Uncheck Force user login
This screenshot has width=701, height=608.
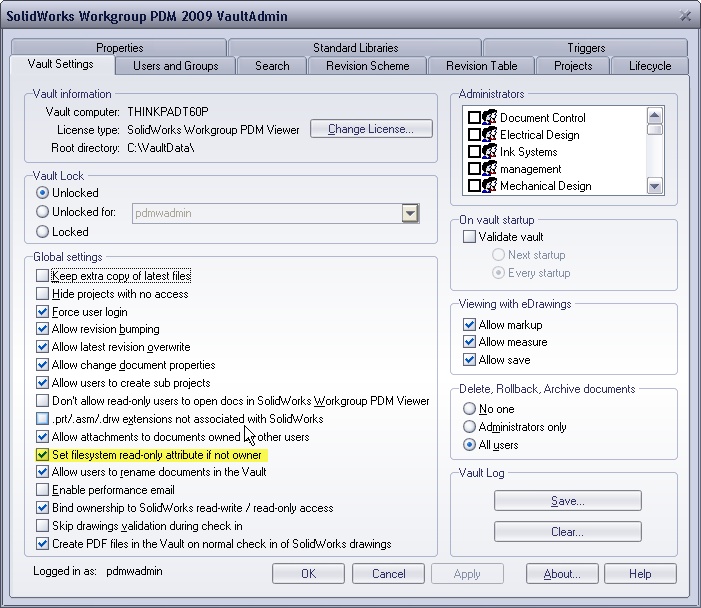pyautogui.click(x=42, y=312)
